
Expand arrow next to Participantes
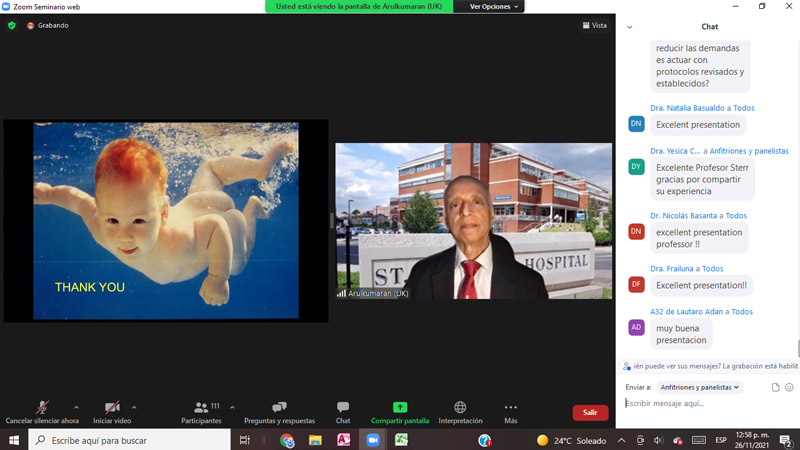pos(232,407)
